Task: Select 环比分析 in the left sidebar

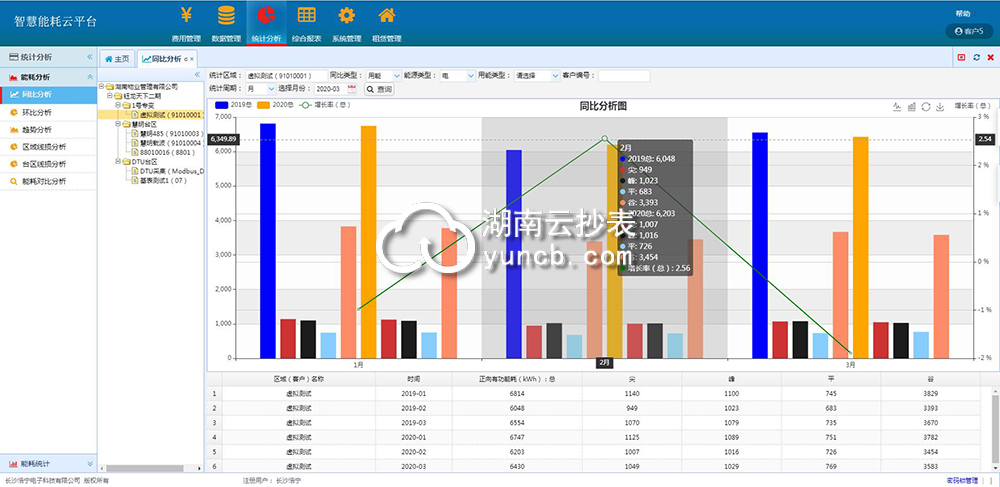Action: 37,112
